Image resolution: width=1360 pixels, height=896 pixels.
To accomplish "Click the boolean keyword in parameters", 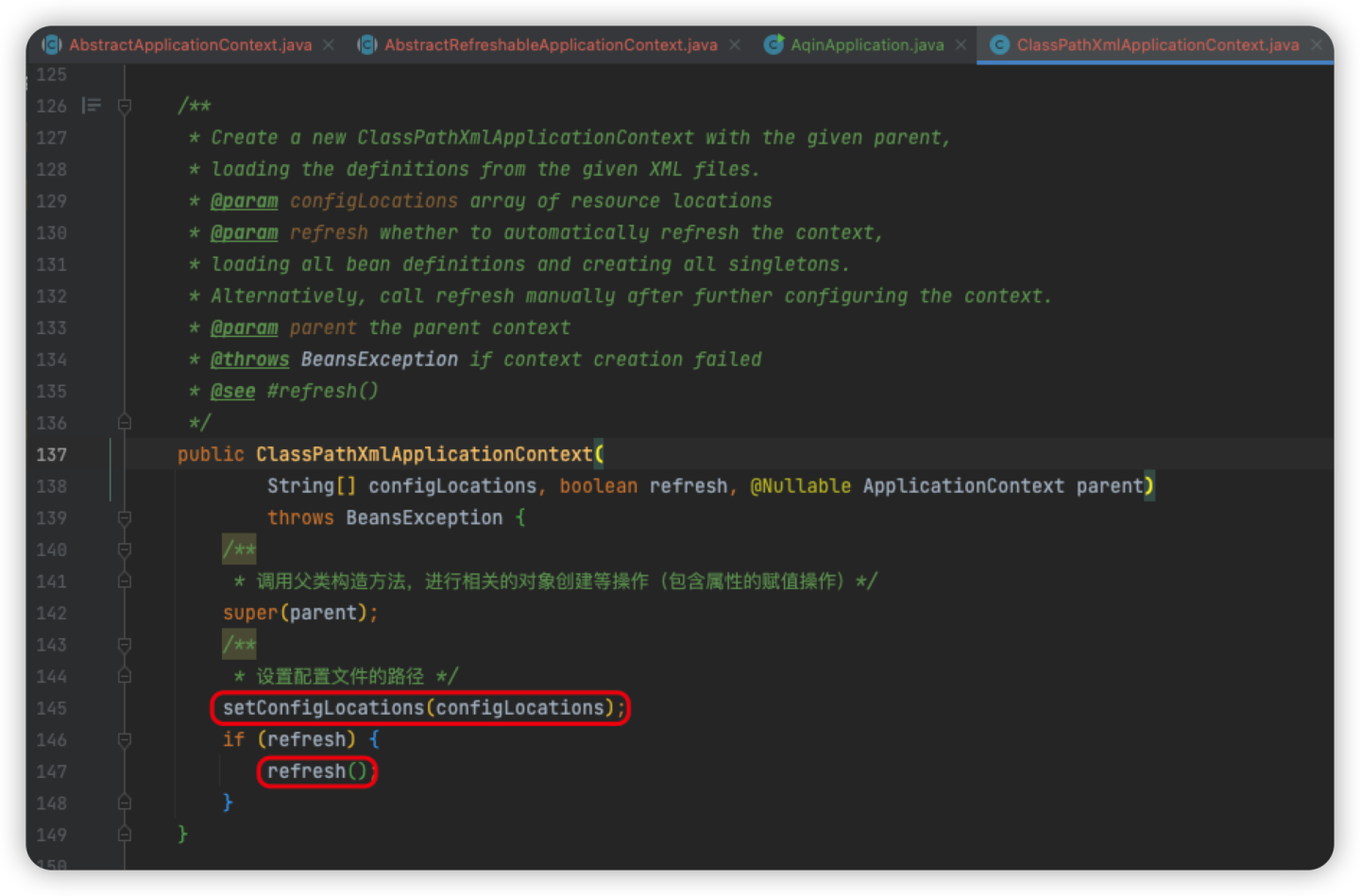I will tap(599, 486).
